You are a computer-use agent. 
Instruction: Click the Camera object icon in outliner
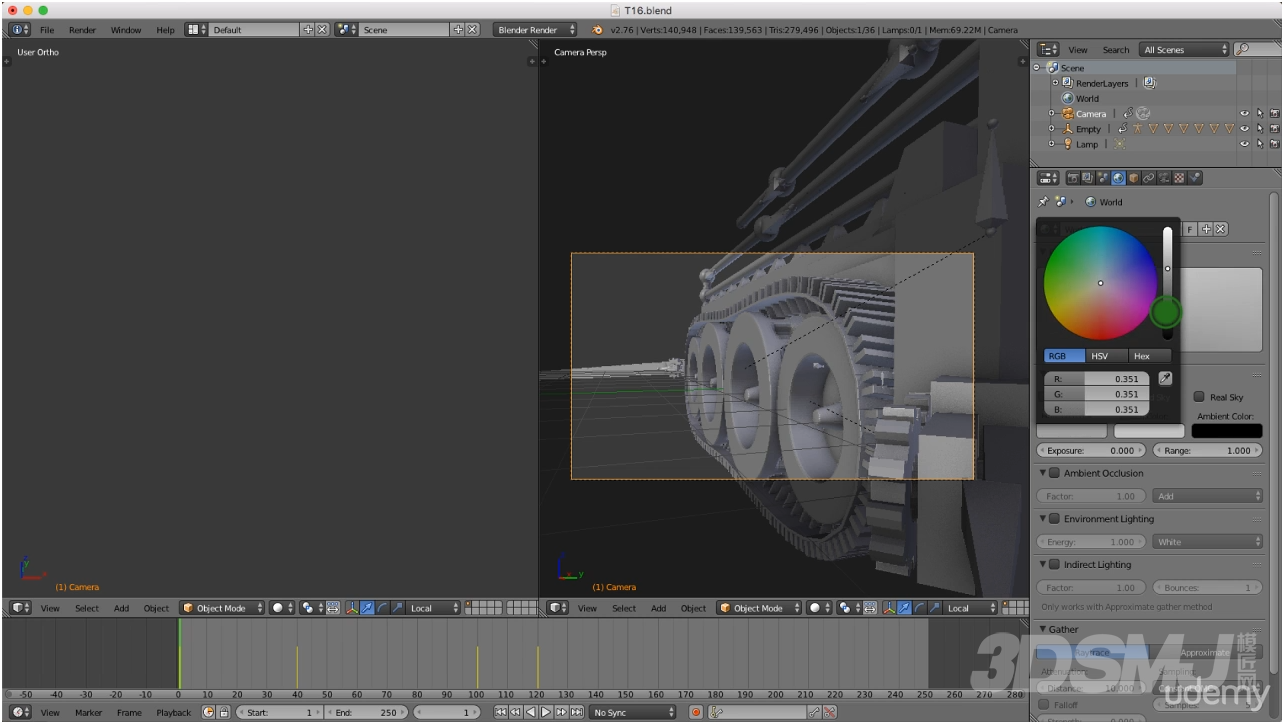click(x=1068, y=114)
